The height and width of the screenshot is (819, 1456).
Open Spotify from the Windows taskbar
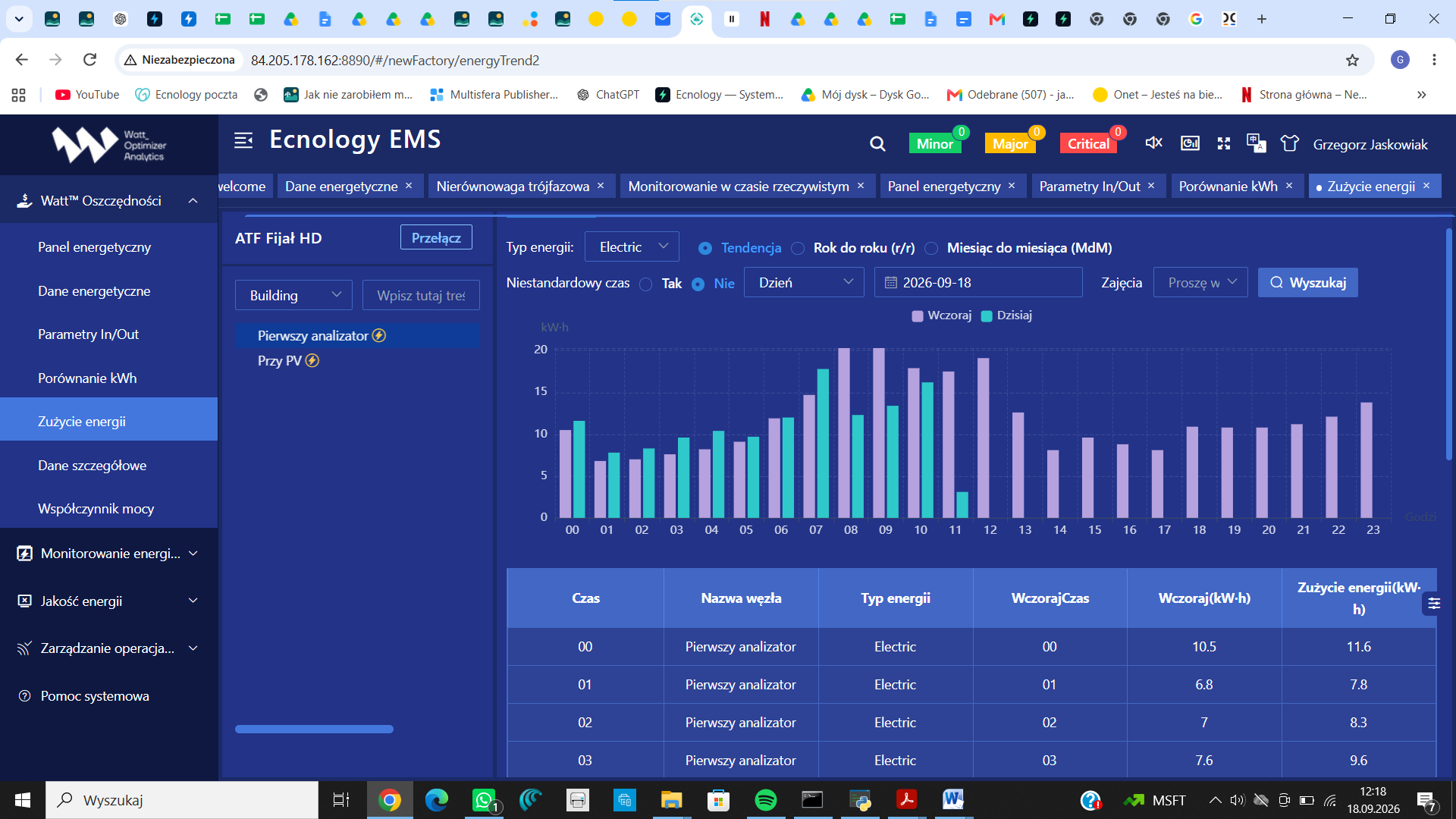tap(766, 800)
